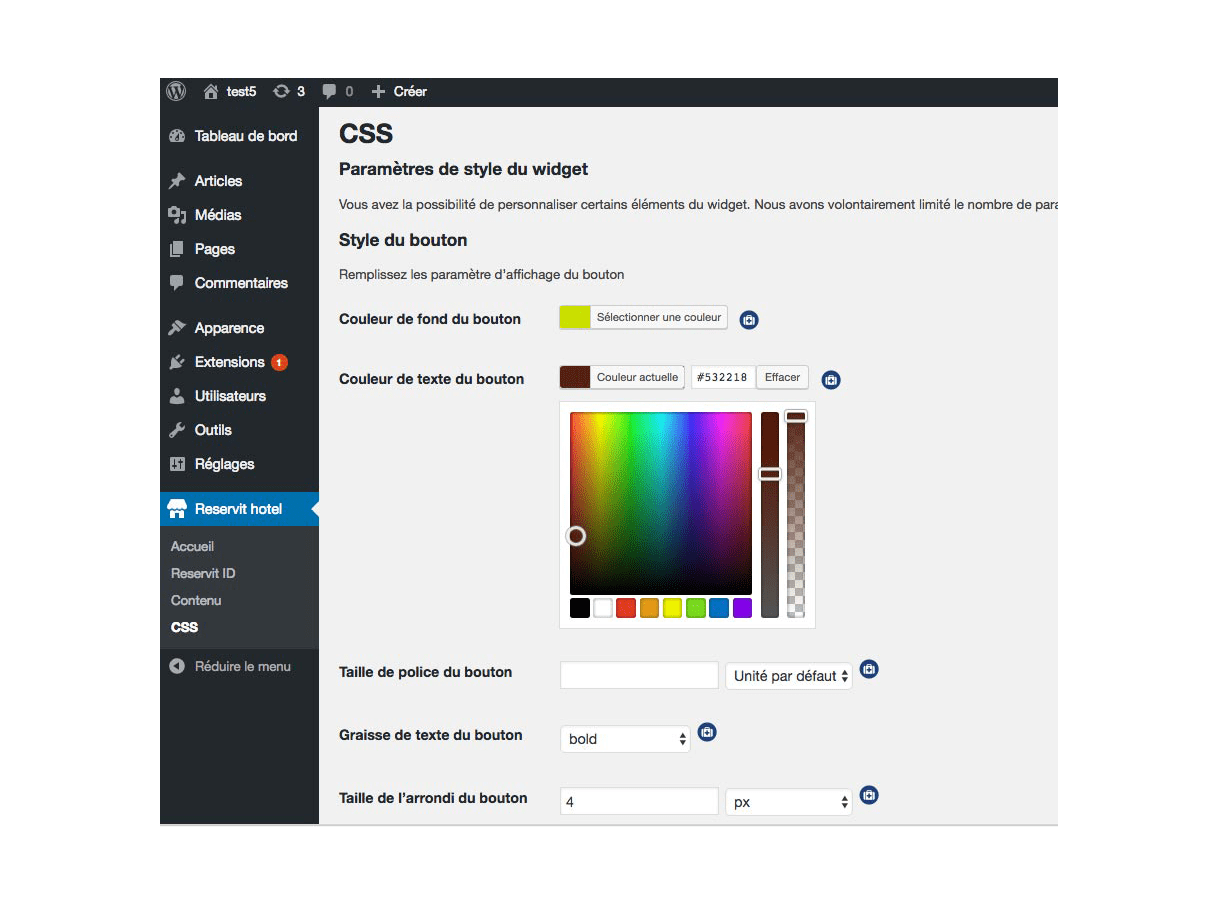This screenshot has height=904, width=1217.
Task: Click the Taille de police input field
Action: 639,675
